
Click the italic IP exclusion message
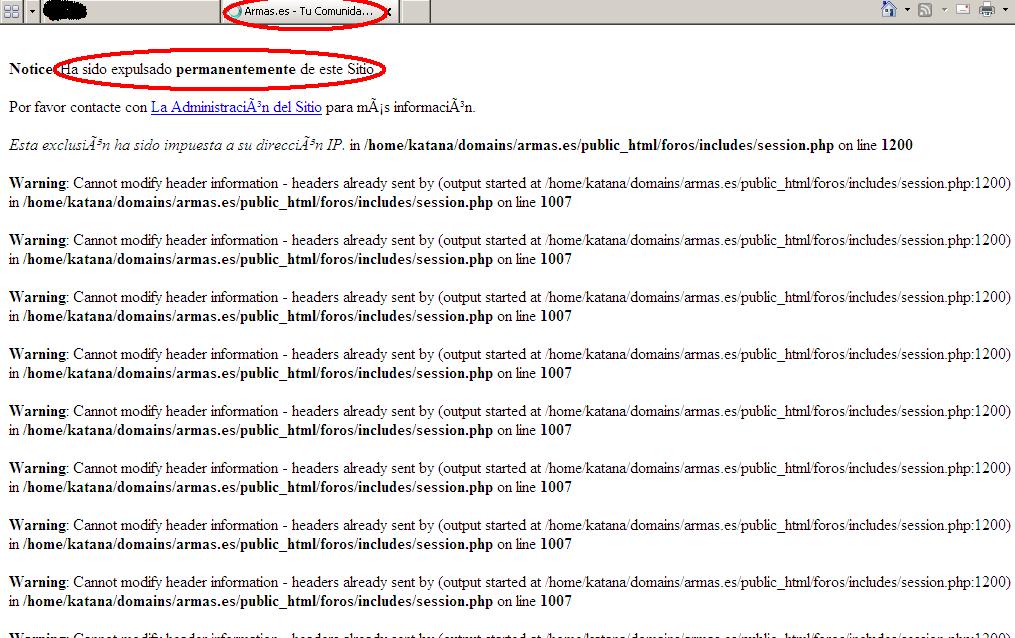pos(176,145)
